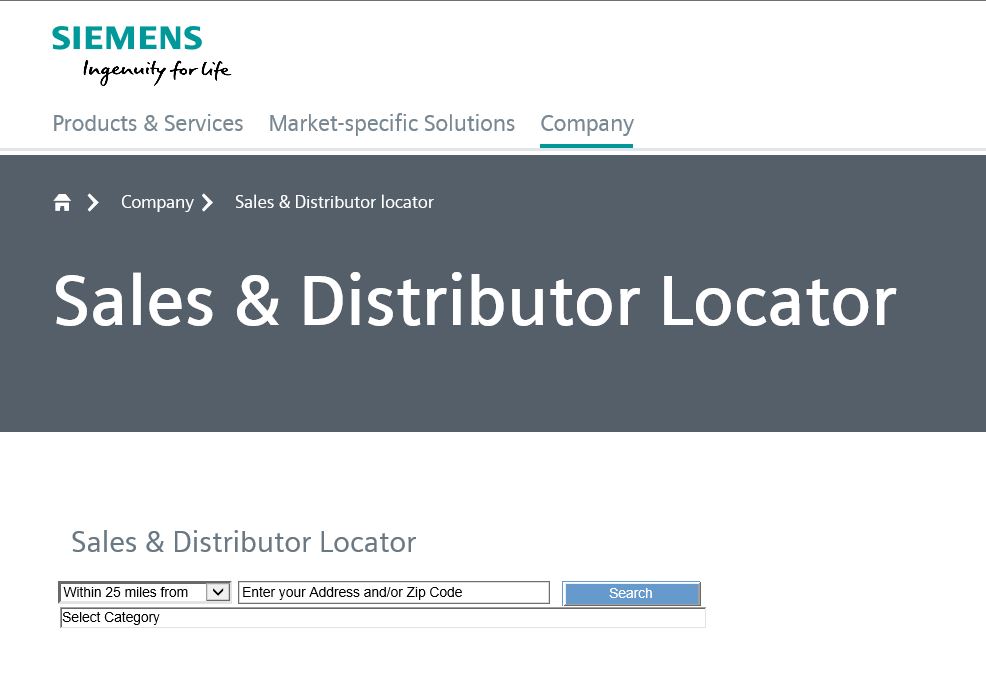Click the Sales & Distributor locator breadcrumb
The width and height of the screenshot is (986, 684).
(x=335, y=202)
